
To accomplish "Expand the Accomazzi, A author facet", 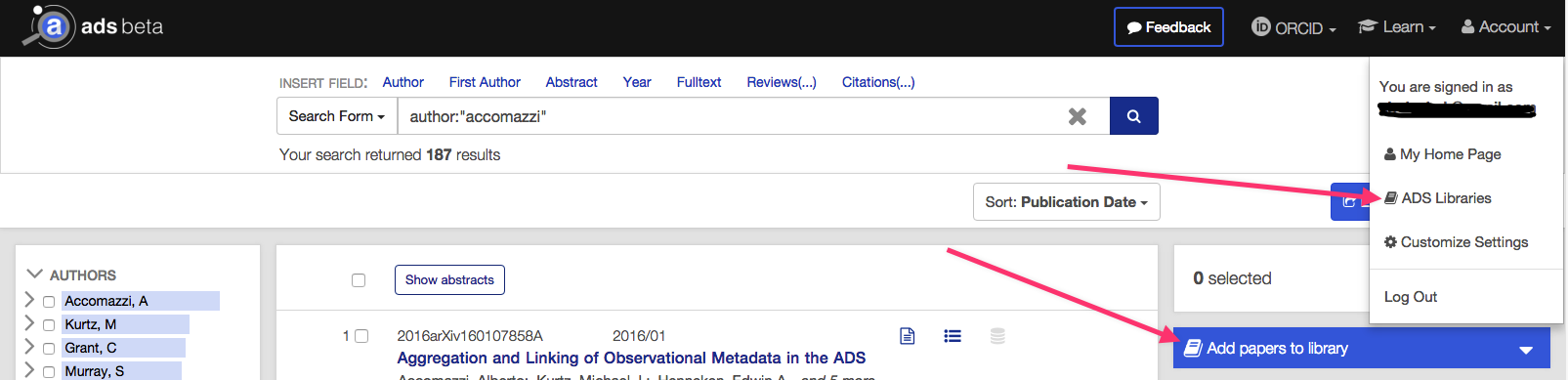I will pos(29,300).
